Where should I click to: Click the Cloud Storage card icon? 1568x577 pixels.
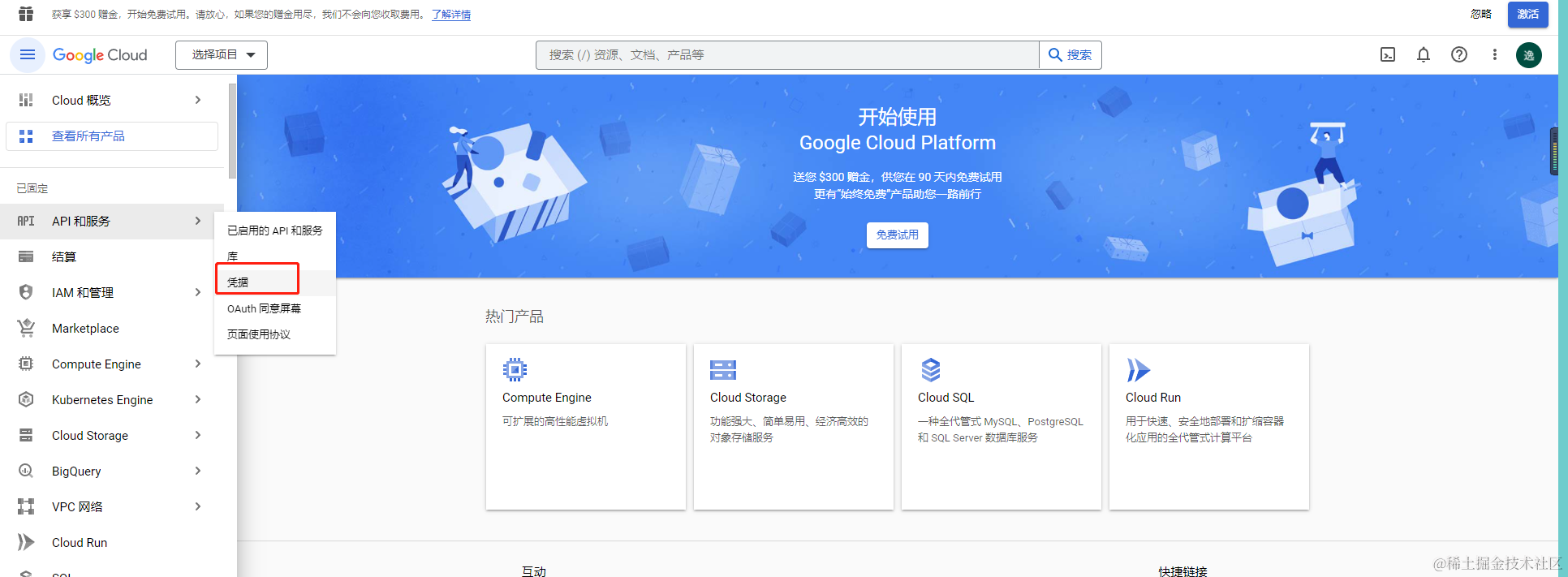(722, 370)
